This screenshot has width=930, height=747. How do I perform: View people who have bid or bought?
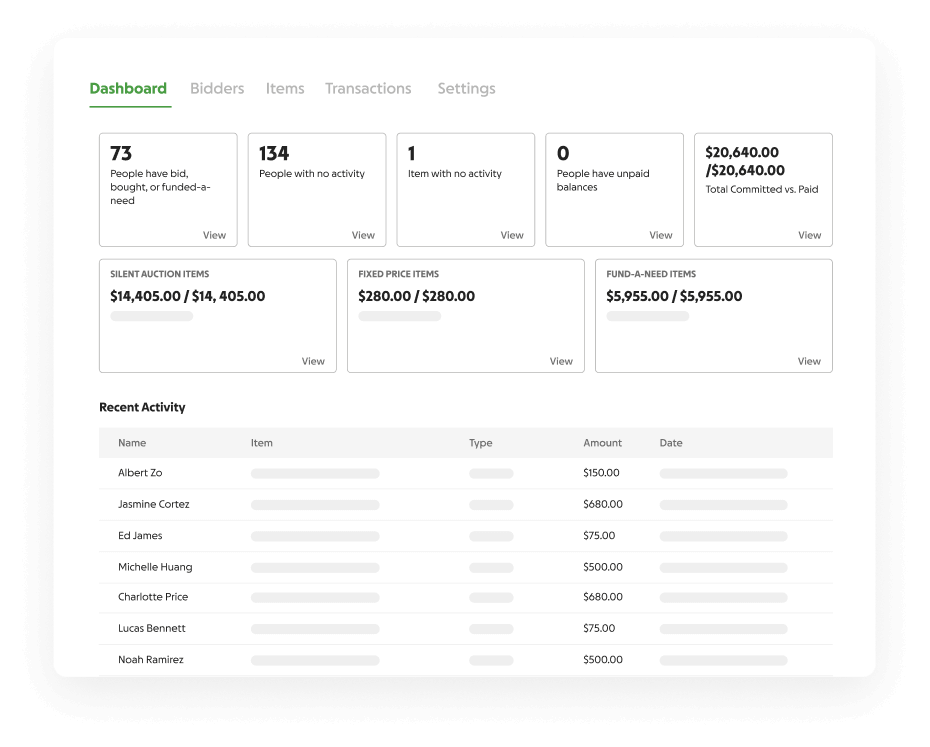tap(214, 235)
